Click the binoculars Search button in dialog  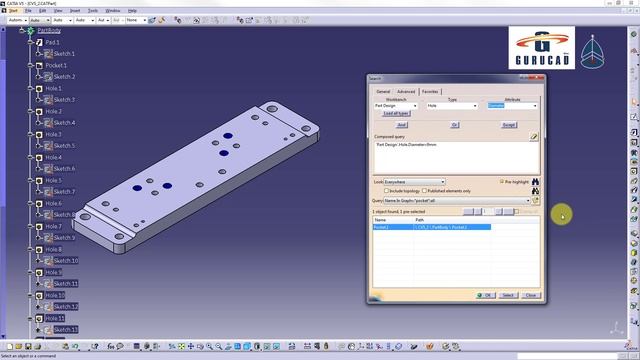coord(535,182)
